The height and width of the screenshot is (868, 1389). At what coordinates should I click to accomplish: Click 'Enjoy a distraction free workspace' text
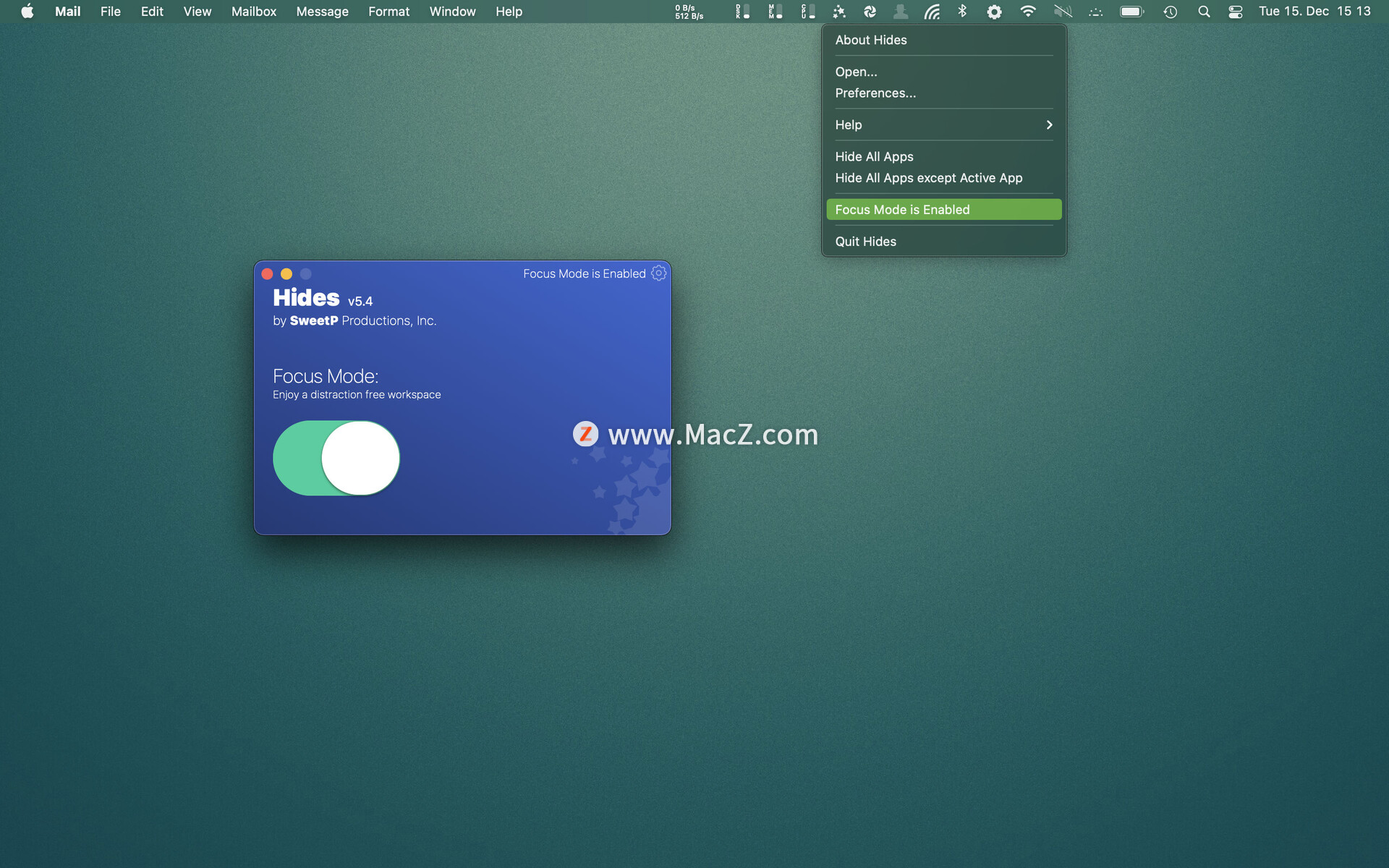(357, 394)
